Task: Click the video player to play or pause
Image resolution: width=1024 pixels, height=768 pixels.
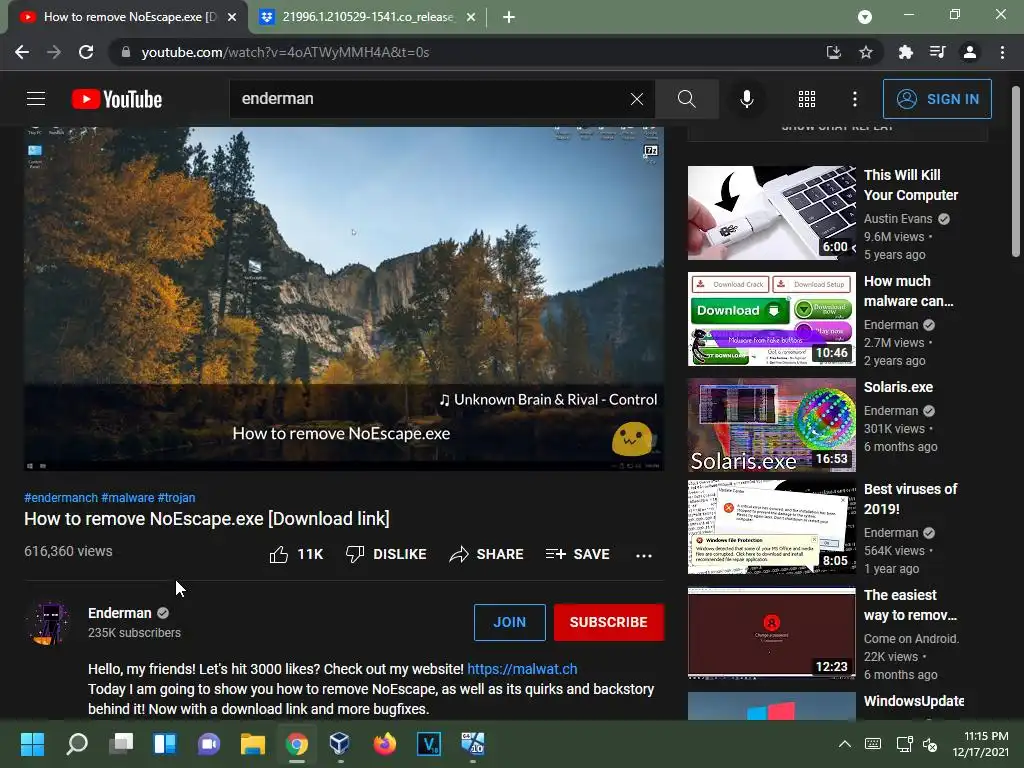Action: [344, 298]
